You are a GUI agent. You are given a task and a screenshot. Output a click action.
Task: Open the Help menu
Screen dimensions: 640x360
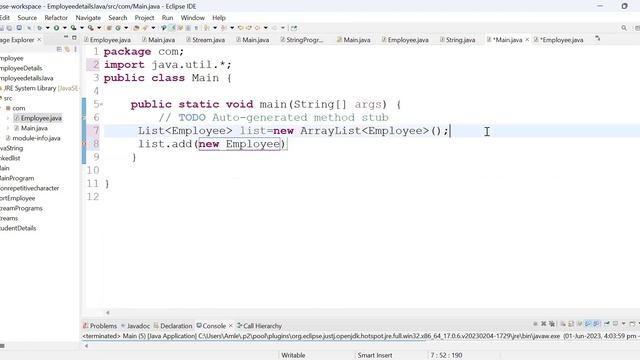tap(219, 18)
